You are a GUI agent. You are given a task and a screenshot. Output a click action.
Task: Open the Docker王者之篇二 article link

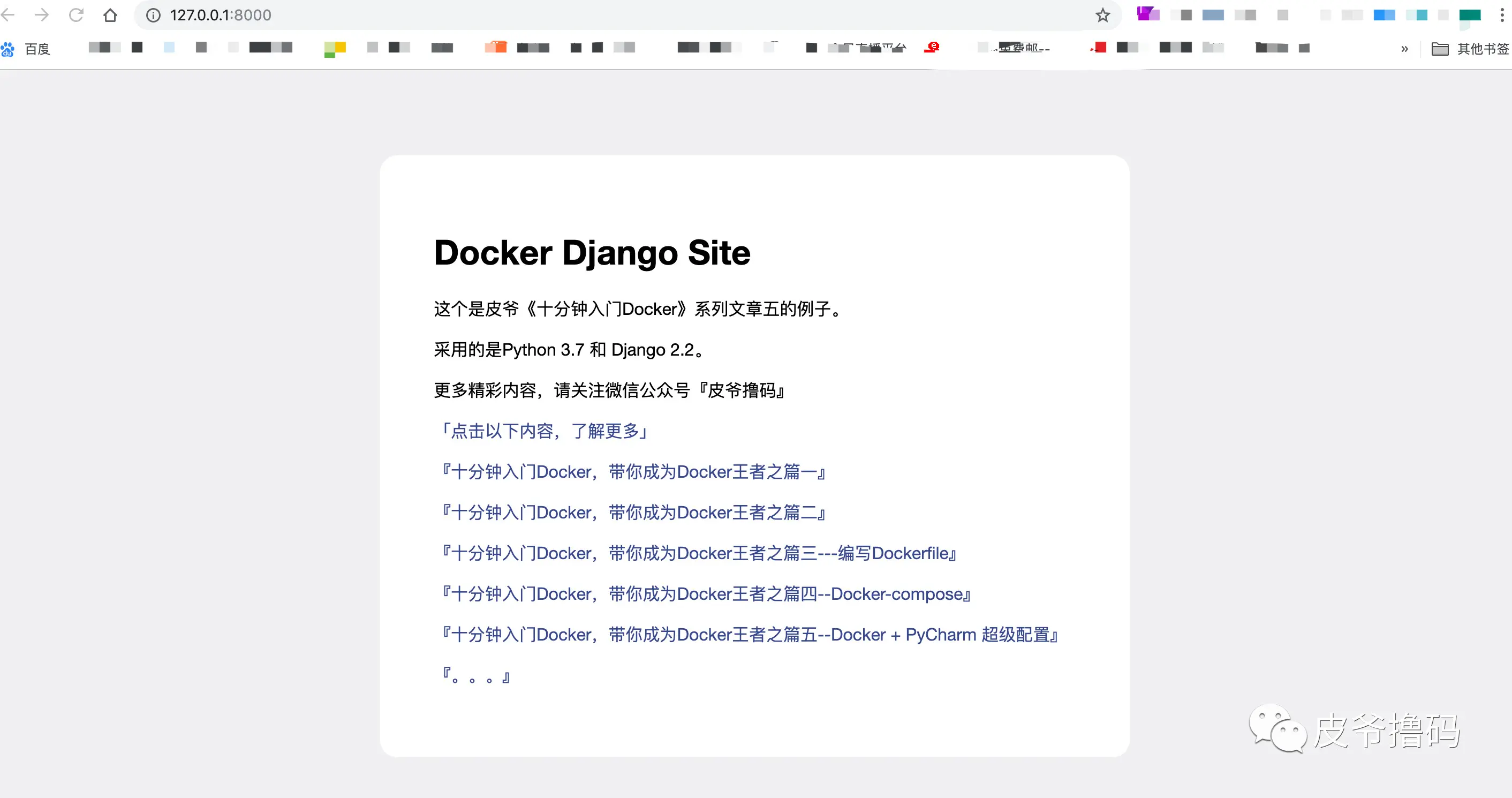click(633, 512)
